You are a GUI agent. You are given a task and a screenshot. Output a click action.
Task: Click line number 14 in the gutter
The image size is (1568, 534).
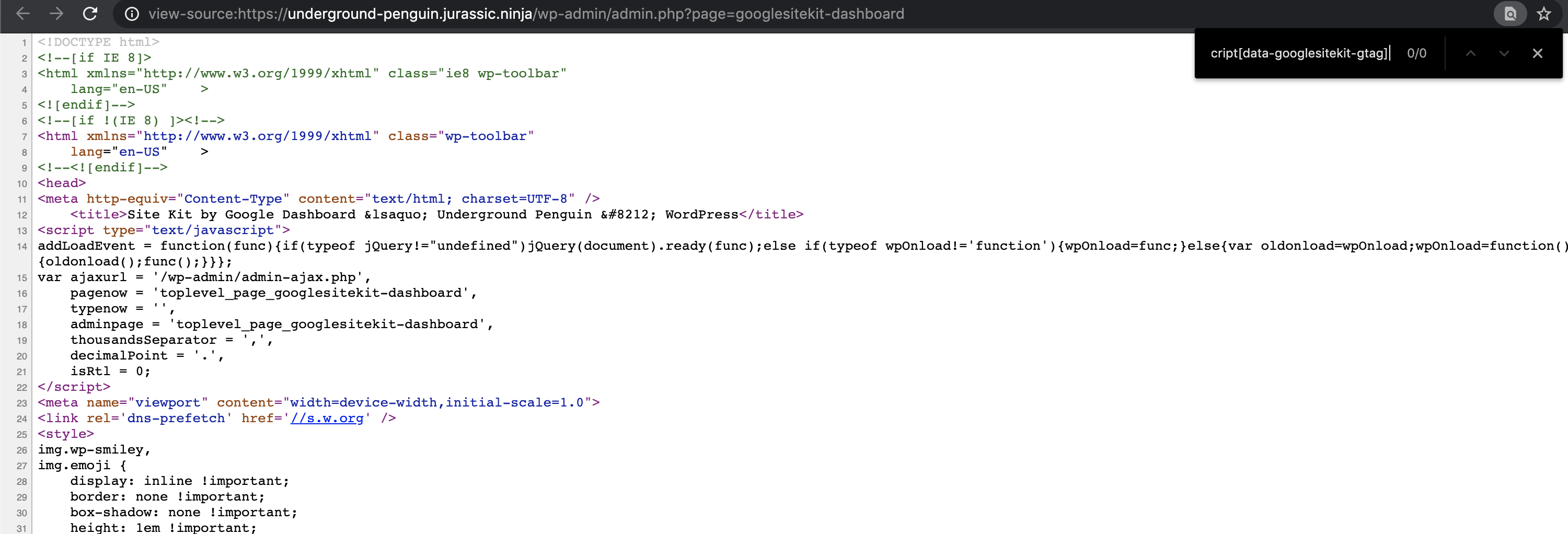22,247
